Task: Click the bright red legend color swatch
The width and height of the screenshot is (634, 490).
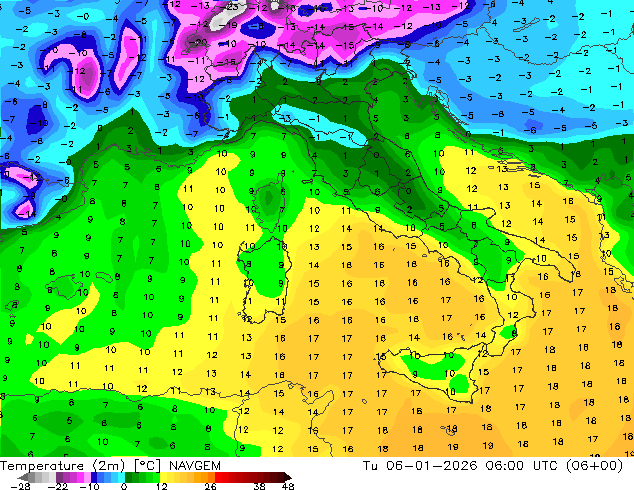Action: 218,477
